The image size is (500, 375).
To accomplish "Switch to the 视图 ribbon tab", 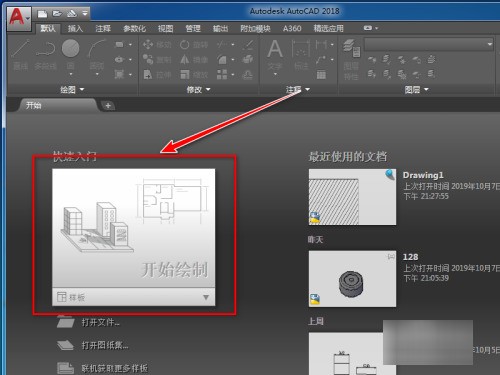I will coord(165,28).
